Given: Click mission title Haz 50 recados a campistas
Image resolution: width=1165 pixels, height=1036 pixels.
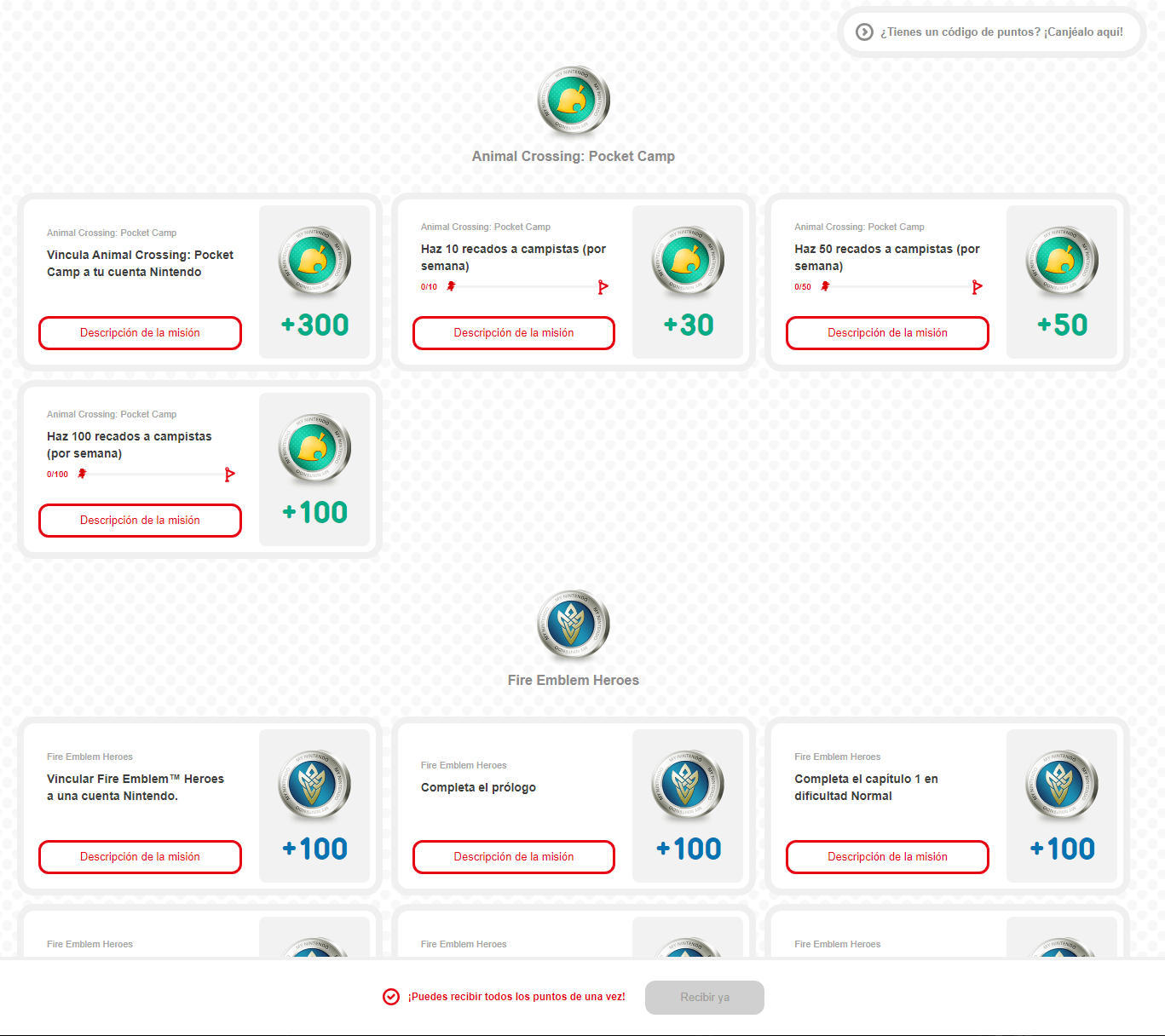Looking at the screenshot, I should (x=887, y=257).
